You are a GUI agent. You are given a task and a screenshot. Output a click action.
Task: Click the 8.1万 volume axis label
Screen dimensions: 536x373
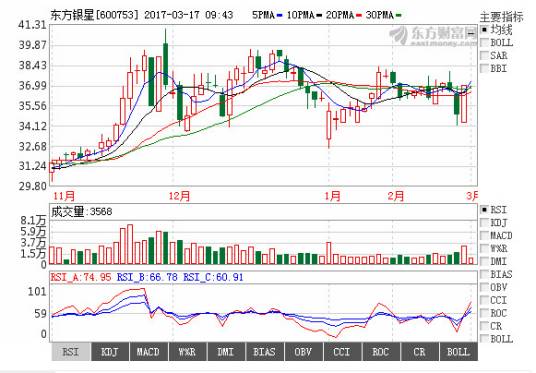(x=33, y=221)
